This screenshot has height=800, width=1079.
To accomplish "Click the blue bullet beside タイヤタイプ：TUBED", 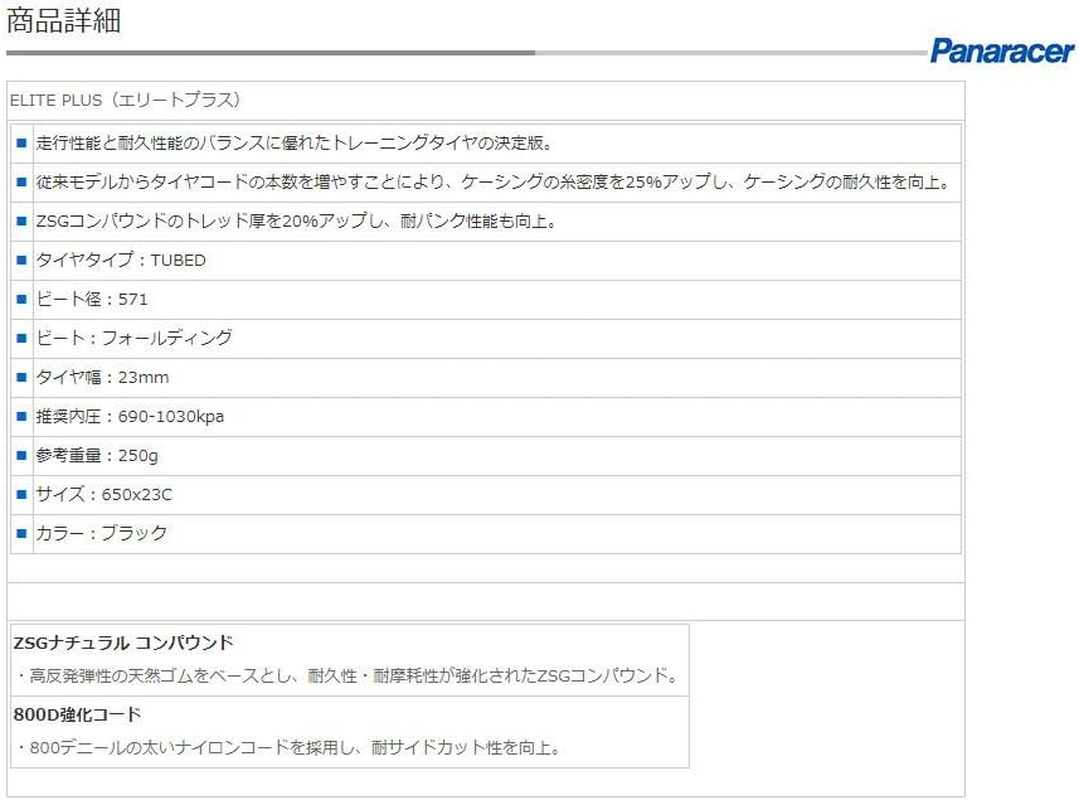I will [x=21, y=261].
